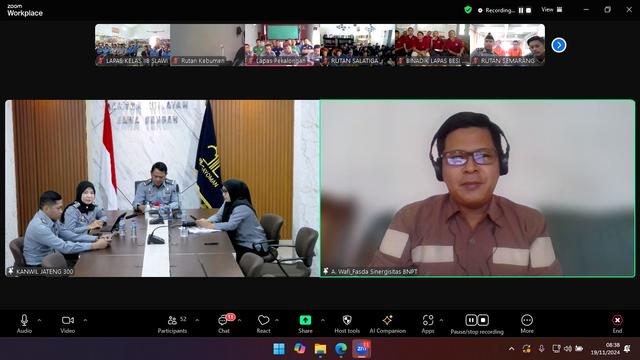Open the clock and calendar flyout
640x360 pixels.
(x=606, y=349)
